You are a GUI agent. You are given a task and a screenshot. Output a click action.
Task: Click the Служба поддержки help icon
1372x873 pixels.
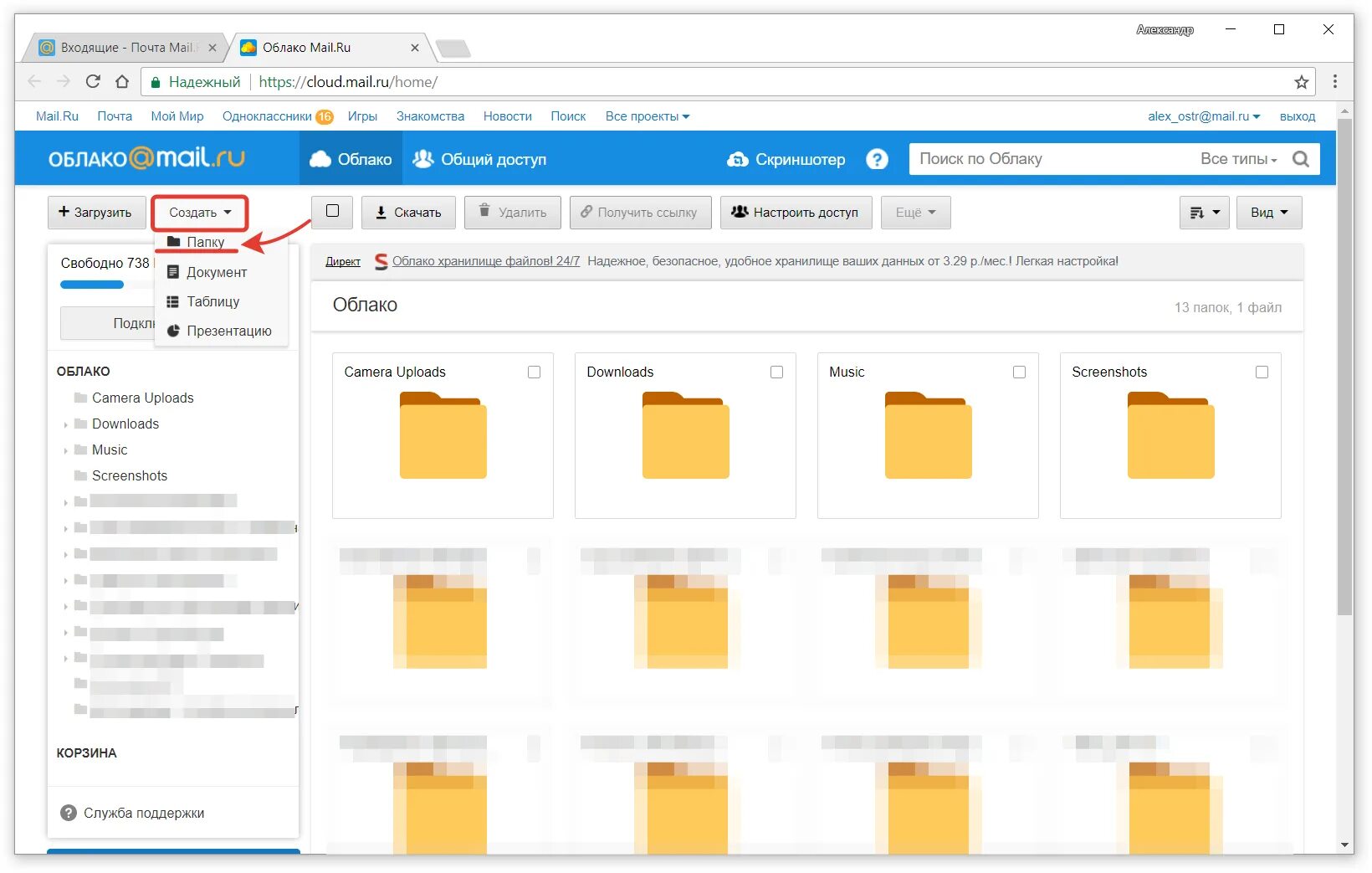click(x=69, y=813)
